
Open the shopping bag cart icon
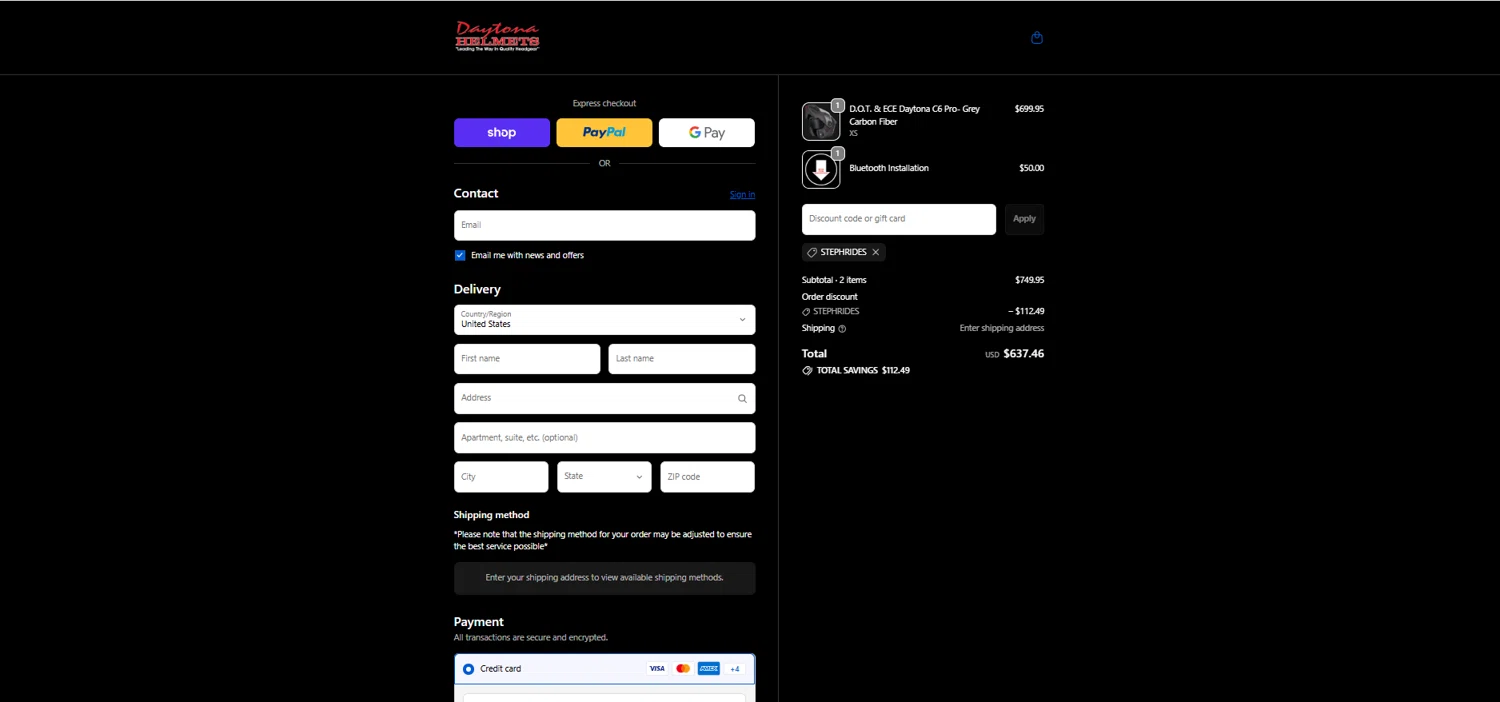pos(1037,38)
